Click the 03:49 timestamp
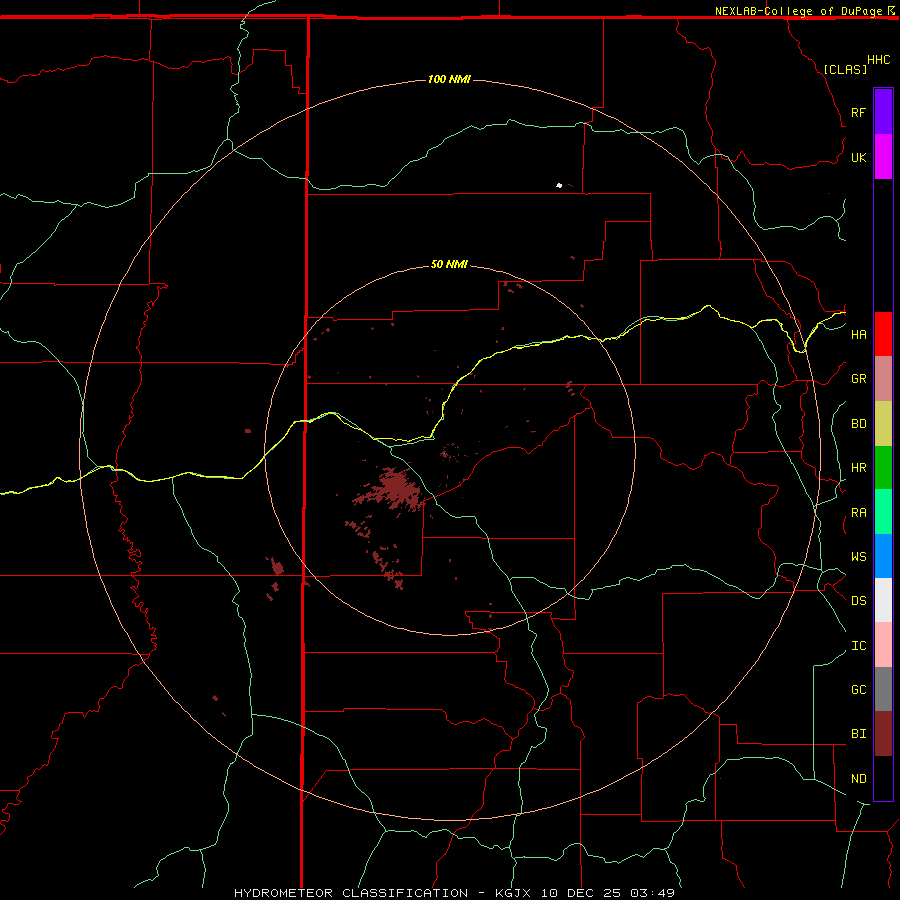Screen dimensions: 900x900 [x=652, y=893]
